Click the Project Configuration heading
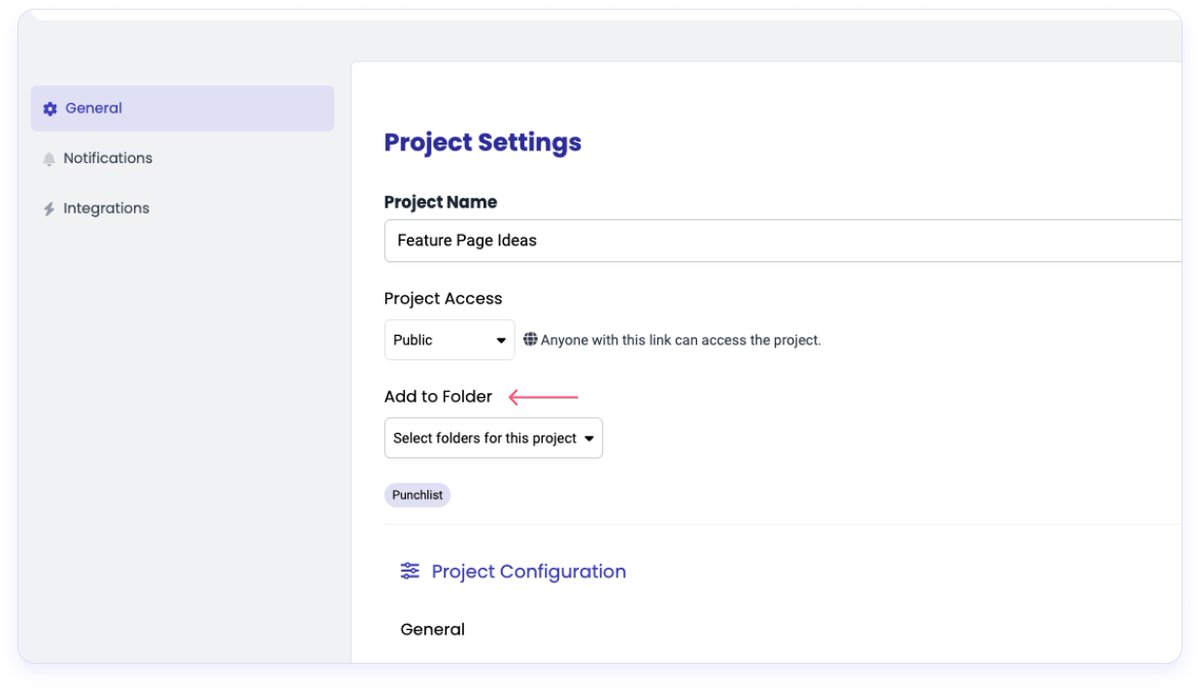 [528, 571]
